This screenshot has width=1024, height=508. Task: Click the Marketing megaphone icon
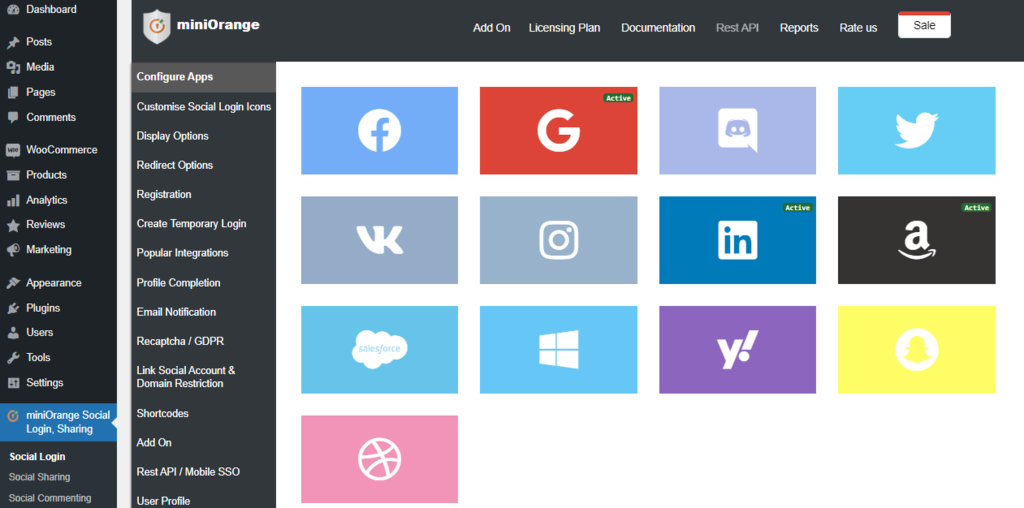pyautogui.click(x=13, y=250)
